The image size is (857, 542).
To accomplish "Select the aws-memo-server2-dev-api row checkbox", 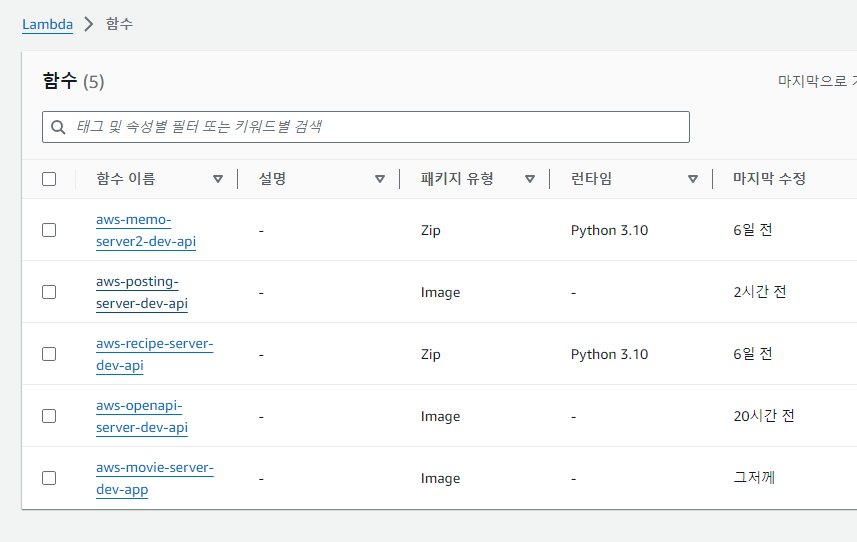I will [49, 230].
